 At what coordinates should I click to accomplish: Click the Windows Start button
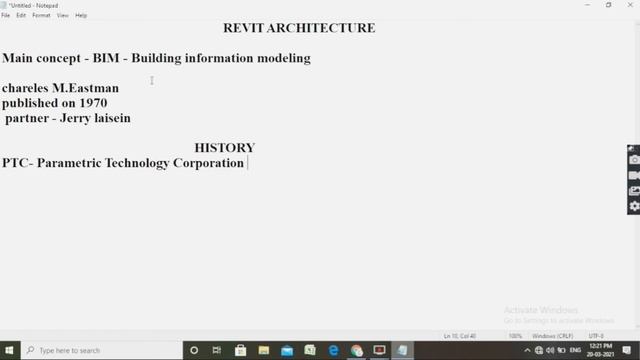(9, 350)
